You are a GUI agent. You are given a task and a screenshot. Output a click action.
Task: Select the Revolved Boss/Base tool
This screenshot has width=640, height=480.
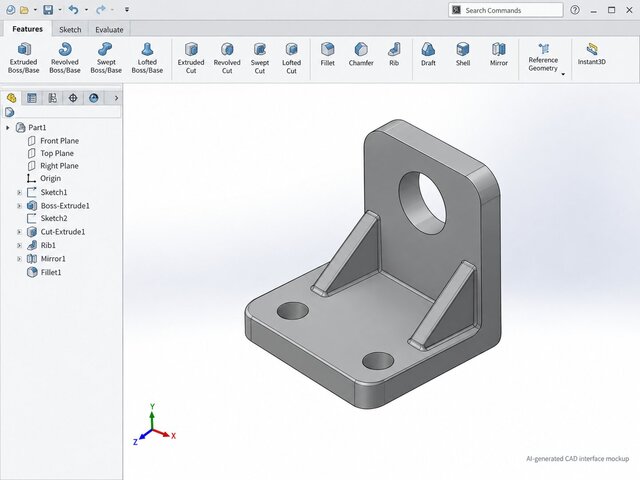point(64,58)
